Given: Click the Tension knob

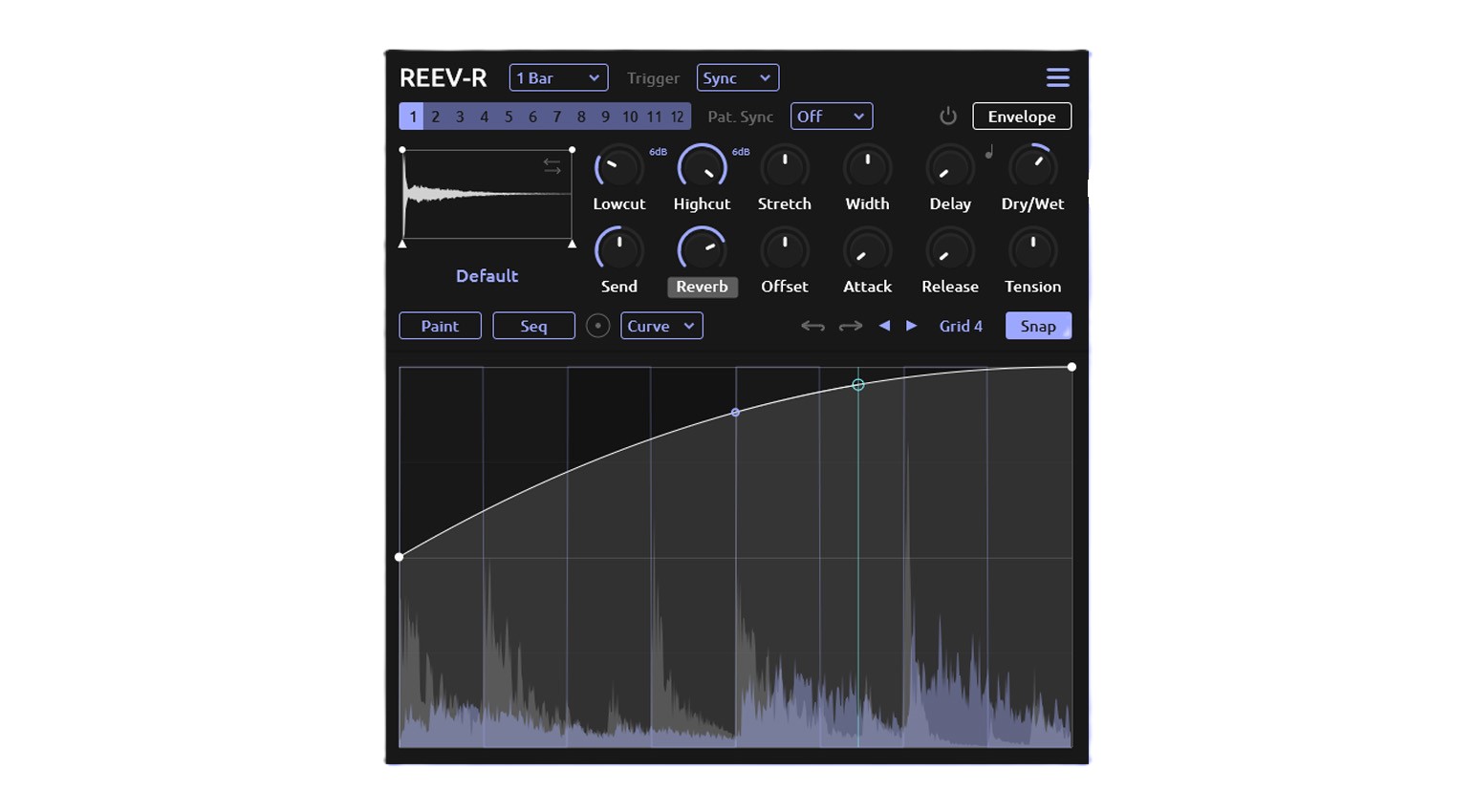Looking at the screenshot, I should tap(1032, 250).
